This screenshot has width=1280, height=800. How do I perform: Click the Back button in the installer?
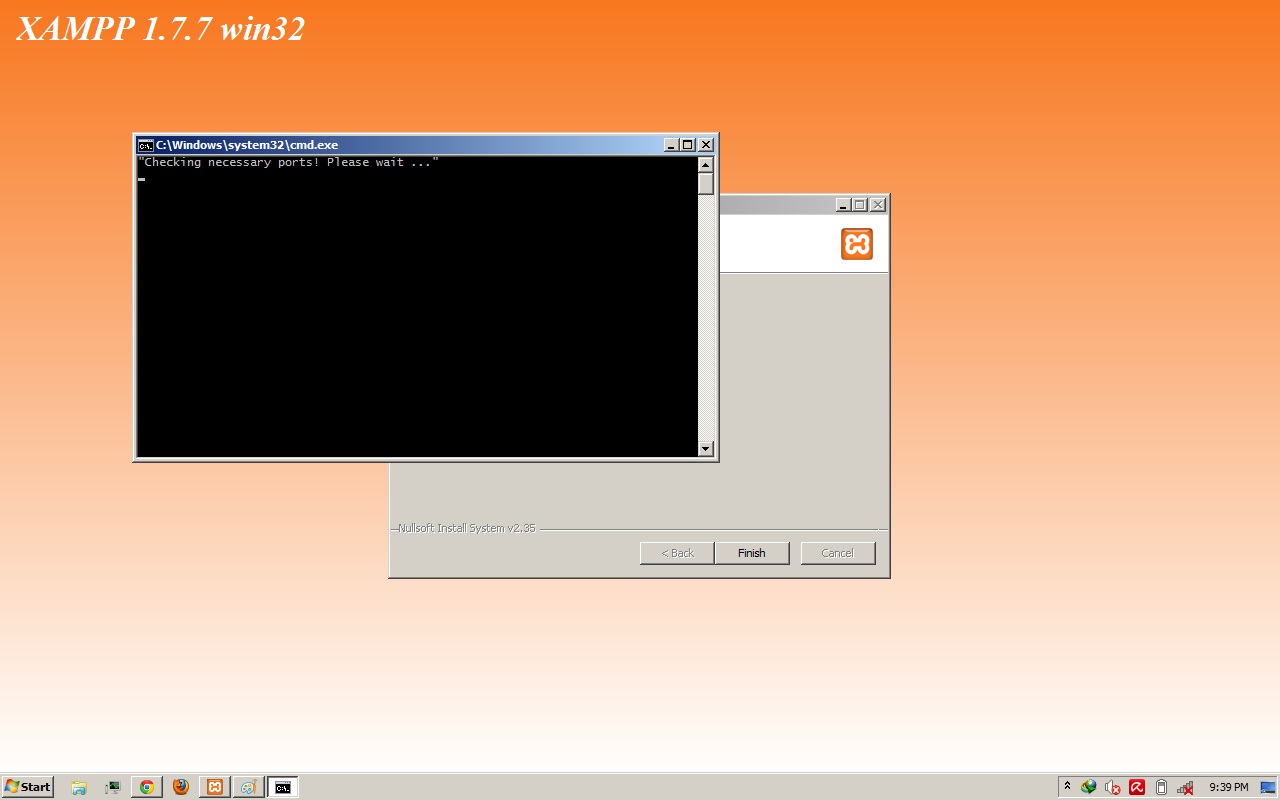pyautogui.click(x=676, y=552)
